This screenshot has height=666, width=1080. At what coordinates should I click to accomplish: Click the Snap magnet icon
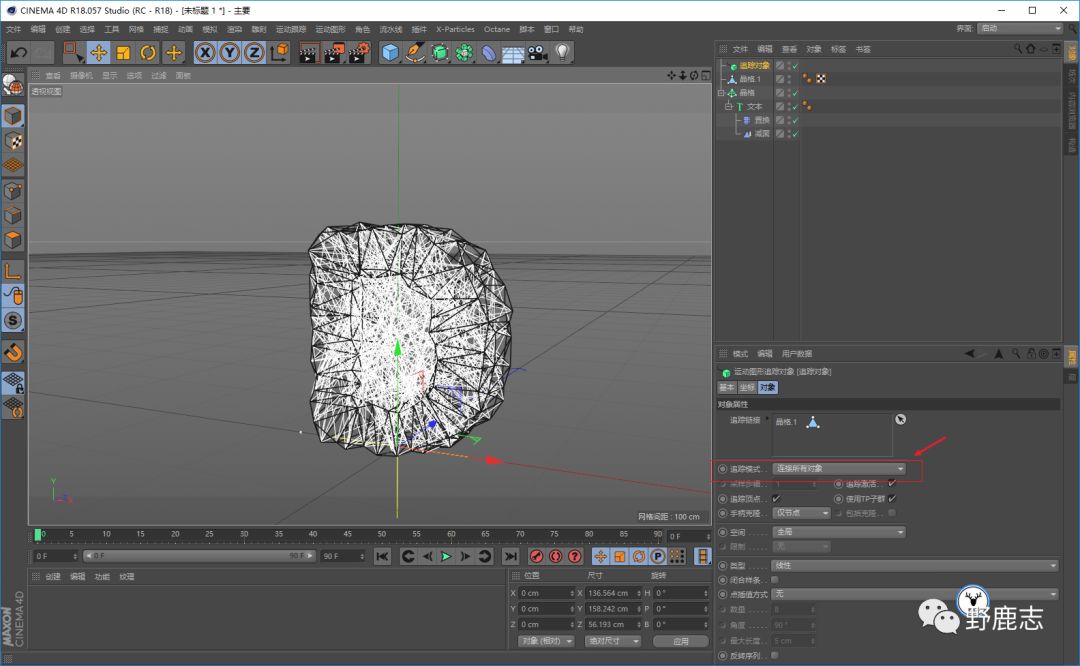[x=13, y=352]
